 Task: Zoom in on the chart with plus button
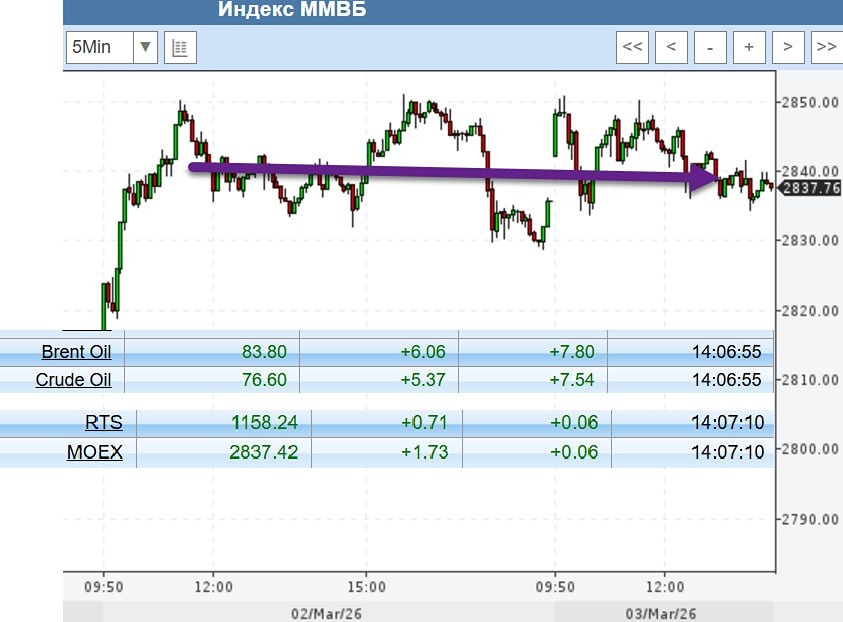point(749,47)
